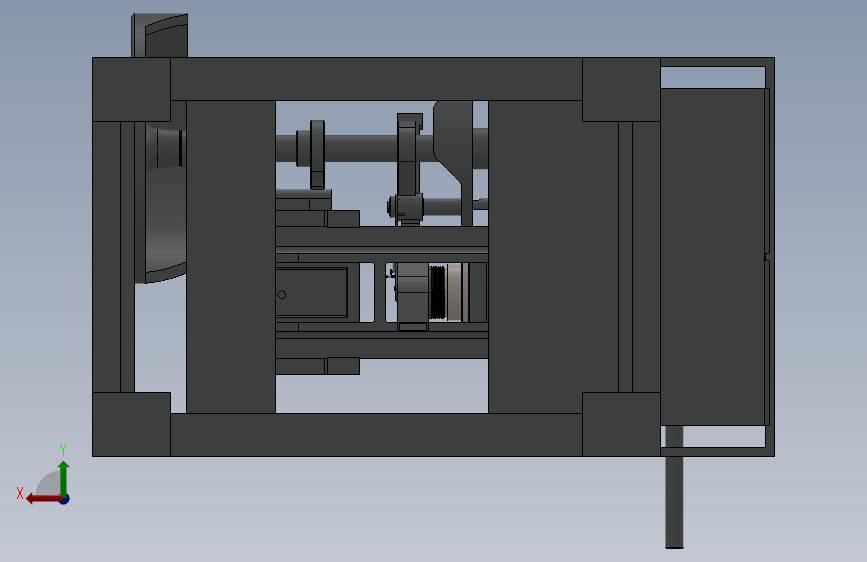Click the green Y axis arrow of triad
This screenshot has height=562, width=867.
pos(64,478)
